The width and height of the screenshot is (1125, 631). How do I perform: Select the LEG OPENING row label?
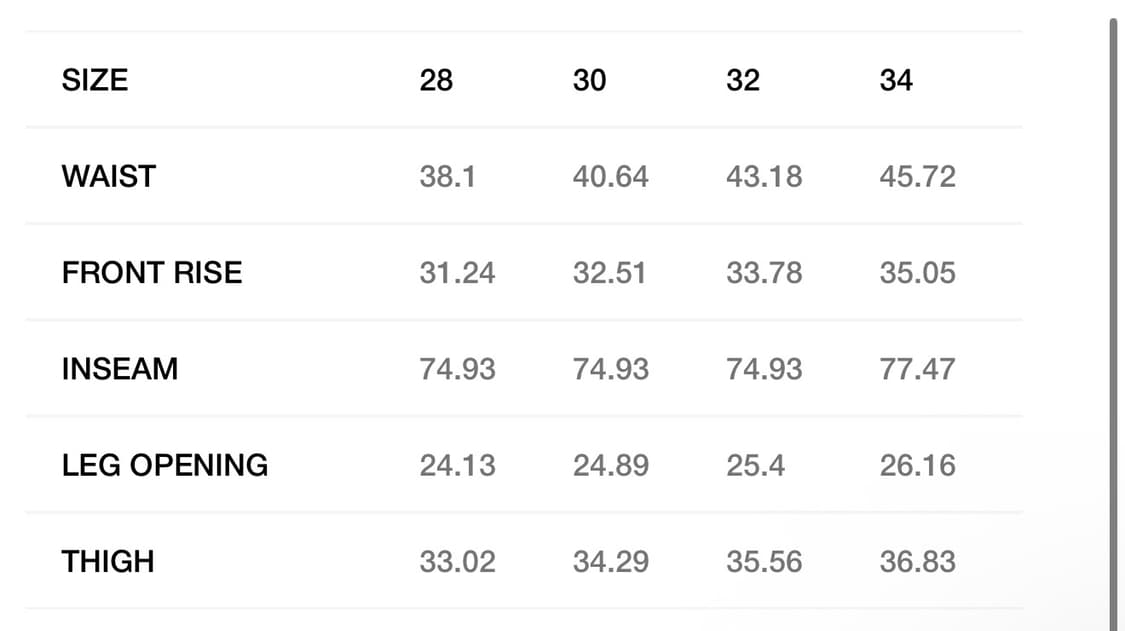(x=165, y=465)
